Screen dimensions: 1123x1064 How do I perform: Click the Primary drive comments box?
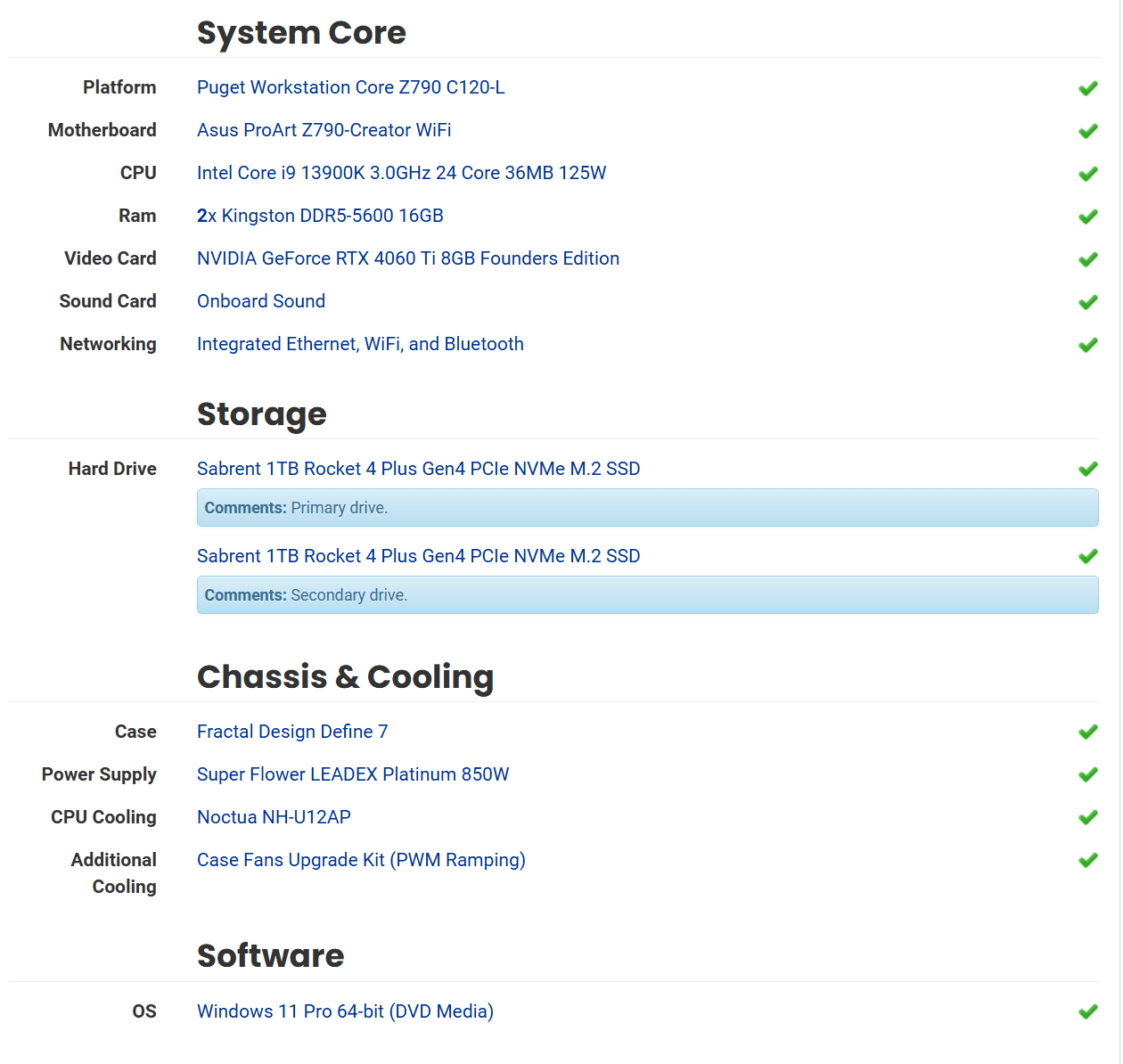[647, 508]
